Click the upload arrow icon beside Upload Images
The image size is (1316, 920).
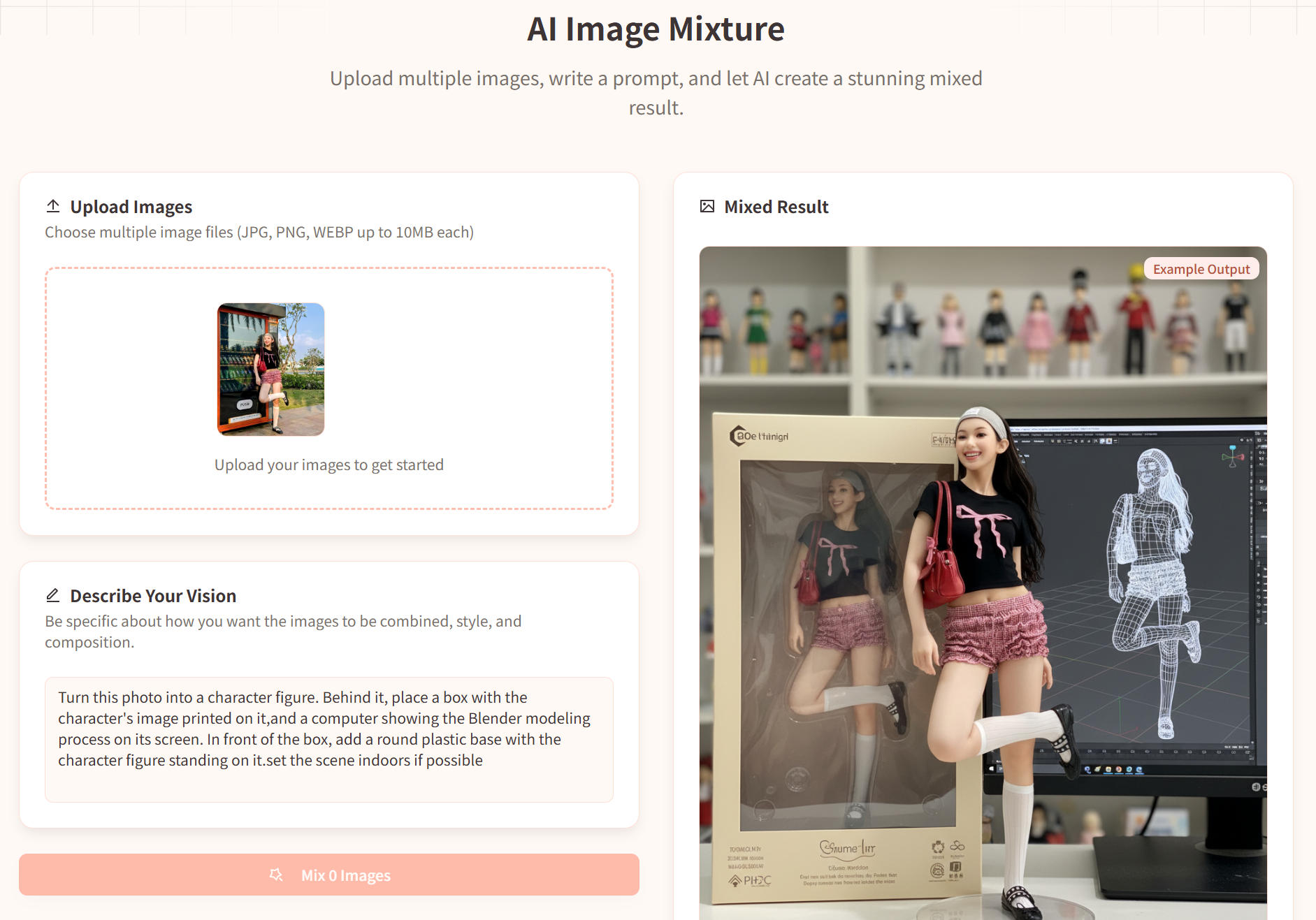(53, 206)
